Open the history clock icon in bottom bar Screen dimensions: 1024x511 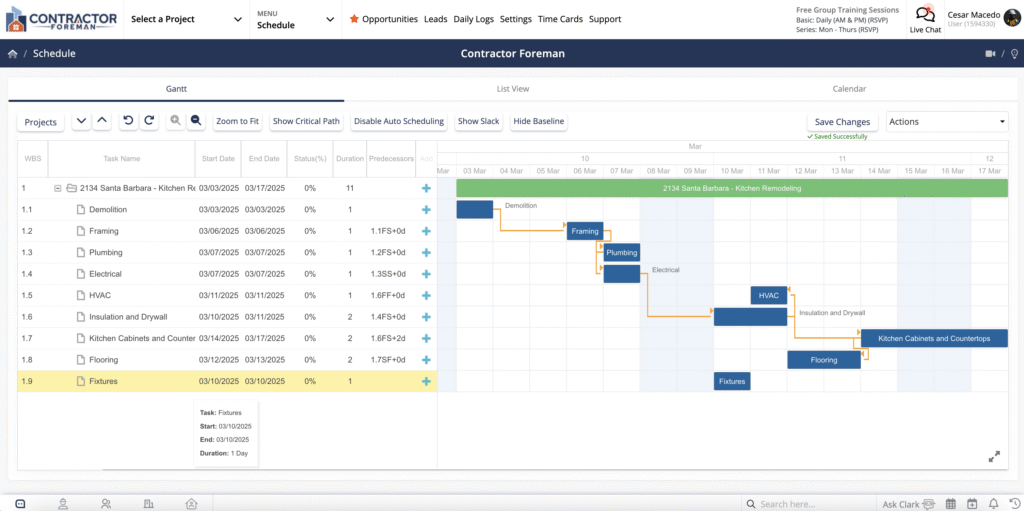coord(1015,504)
